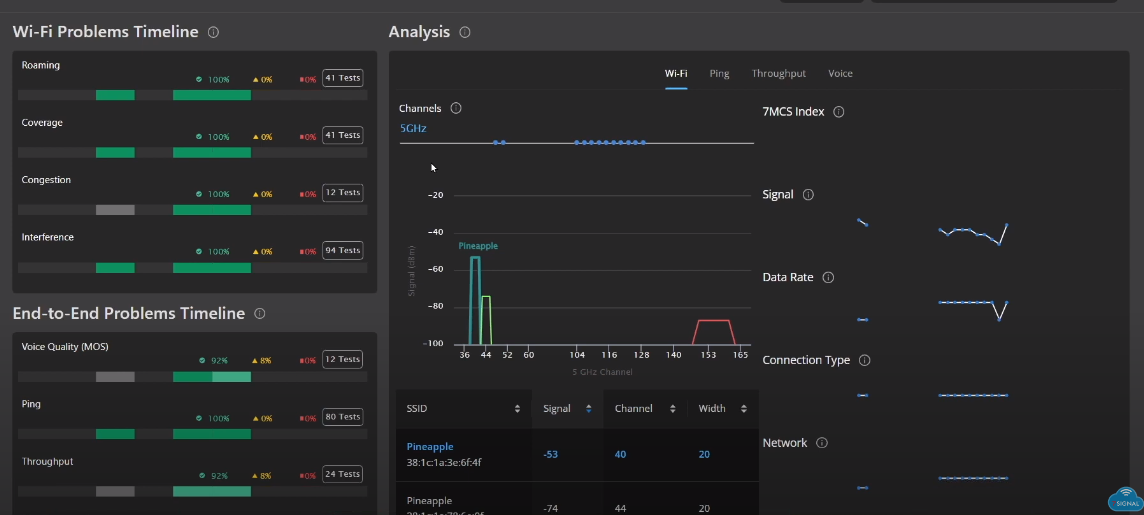Click the Network info icon
Screen dimensions: 1144x515
(822, 443)
